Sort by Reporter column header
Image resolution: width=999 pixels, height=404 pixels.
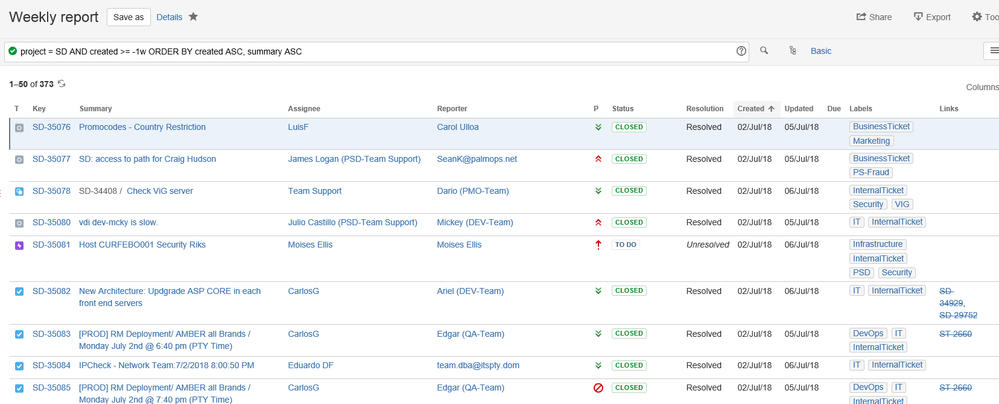452,109
